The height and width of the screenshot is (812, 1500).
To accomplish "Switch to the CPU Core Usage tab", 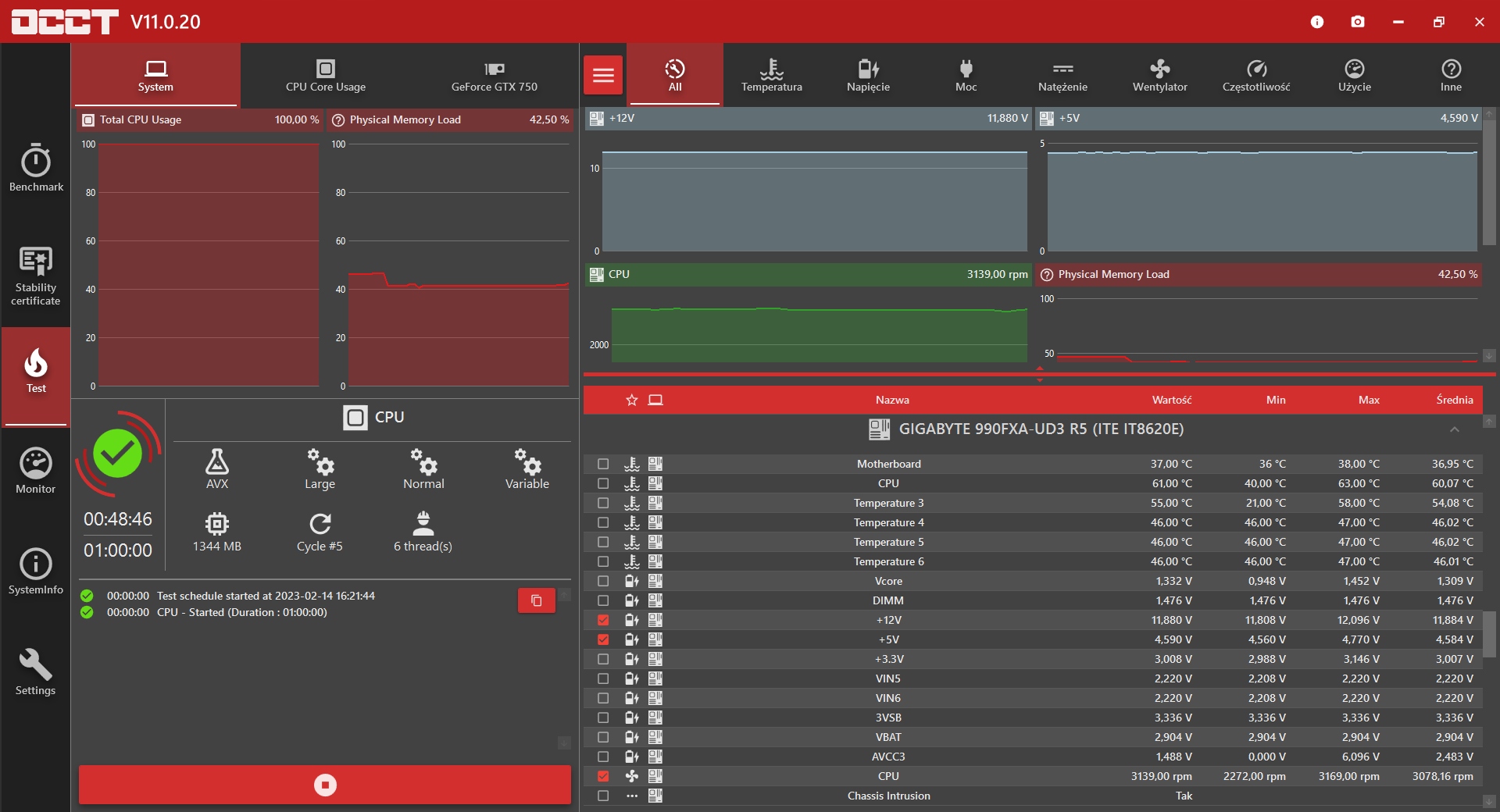I will point(326,75).
